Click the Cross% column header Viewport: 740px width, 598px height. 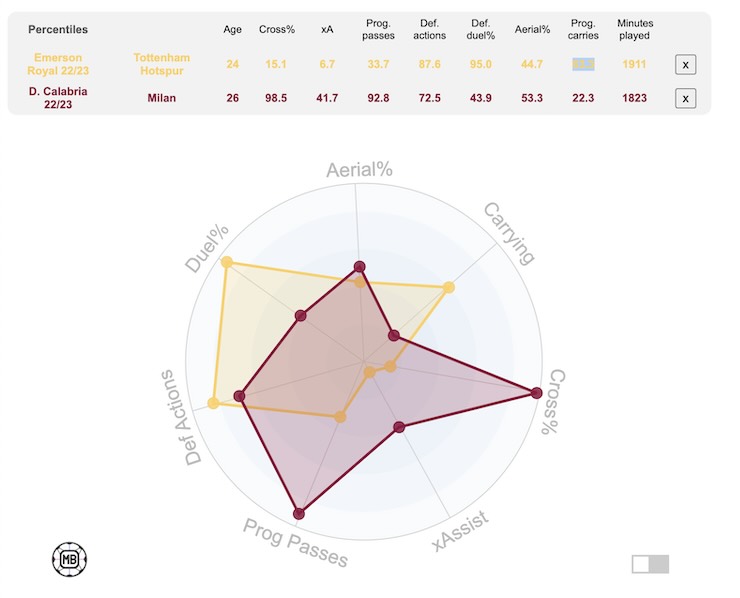[x=278, y=29]
